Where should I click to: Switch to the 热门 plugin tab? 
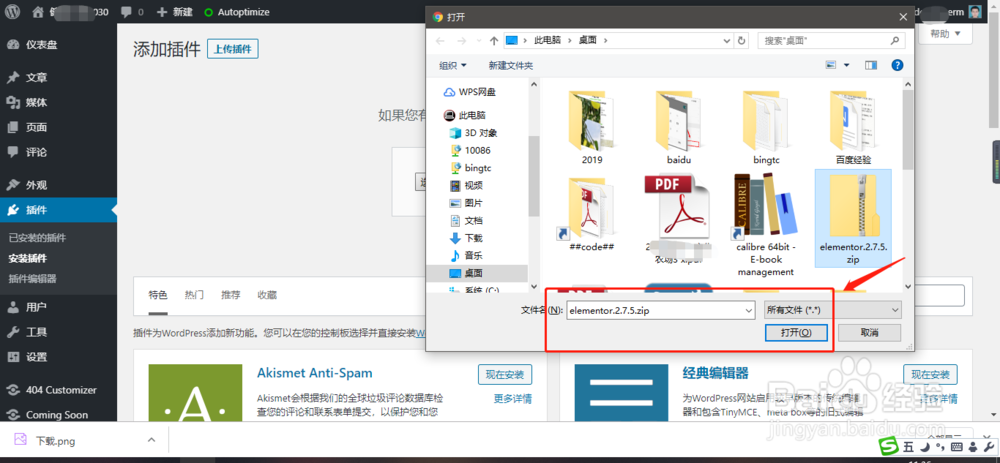(195, 295)
